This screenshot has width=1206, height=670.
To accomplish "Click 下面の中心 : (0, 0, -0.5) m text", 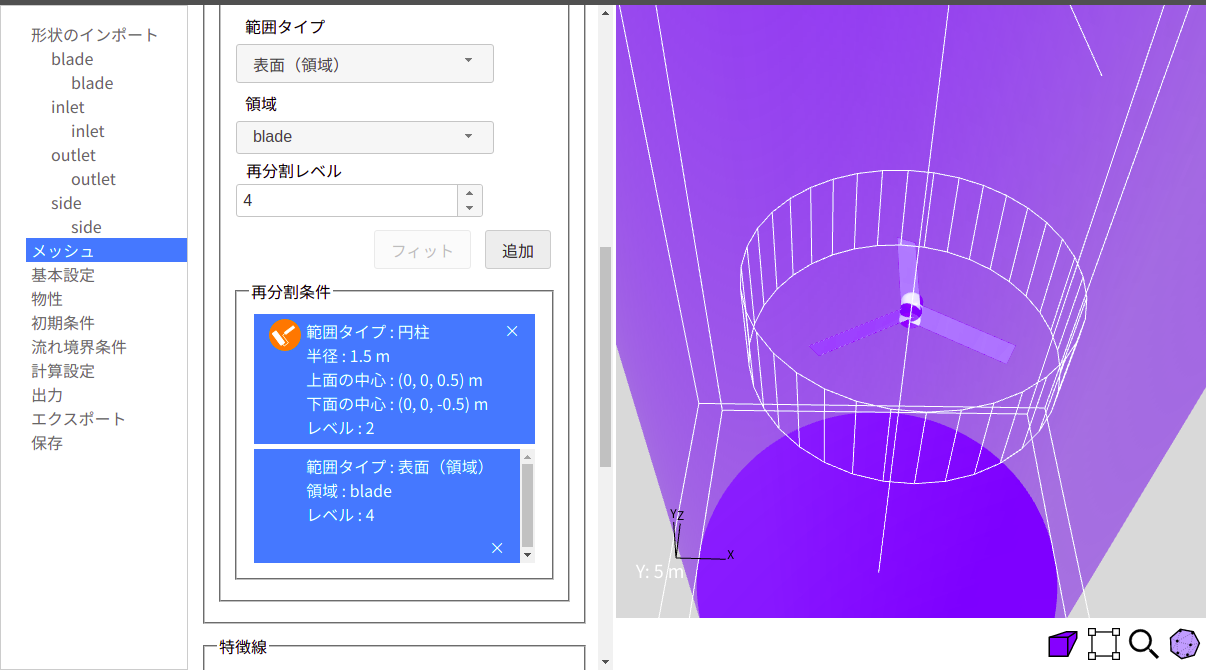I will (x=397, y=404).
